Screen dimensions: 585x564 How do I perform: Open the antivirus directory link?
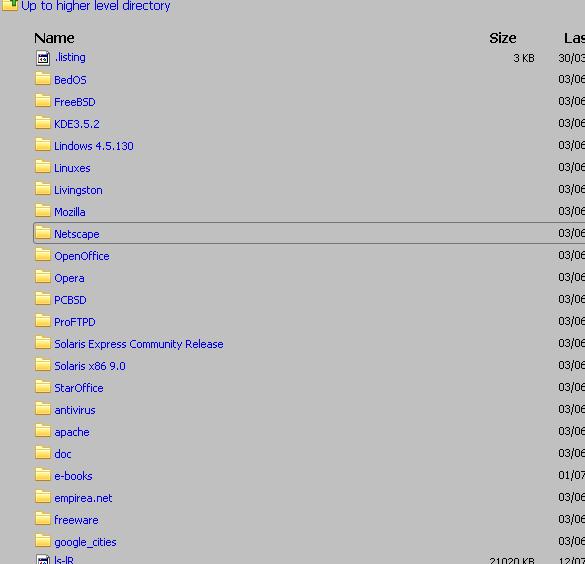pyautogui.click(x=75, y=410)
